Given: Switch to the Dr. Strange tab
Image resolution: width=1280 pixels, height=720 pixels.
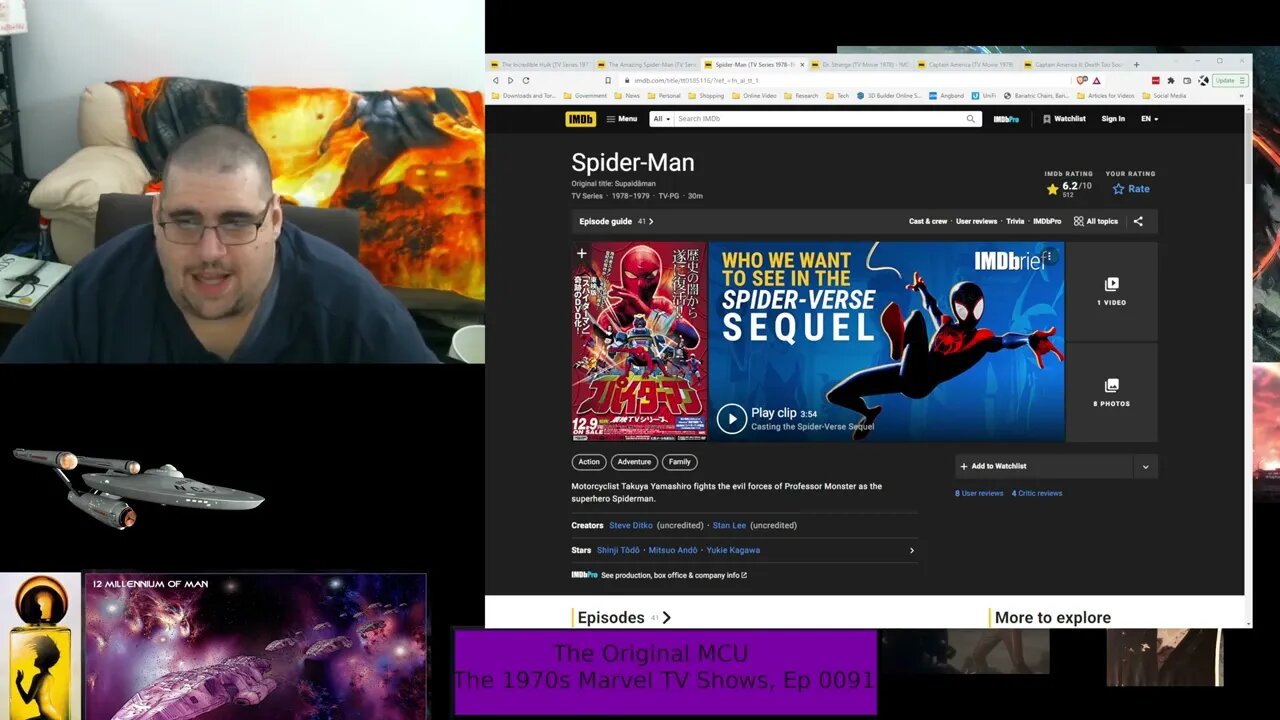Looking at the screenshot, I should pos(860,64).
